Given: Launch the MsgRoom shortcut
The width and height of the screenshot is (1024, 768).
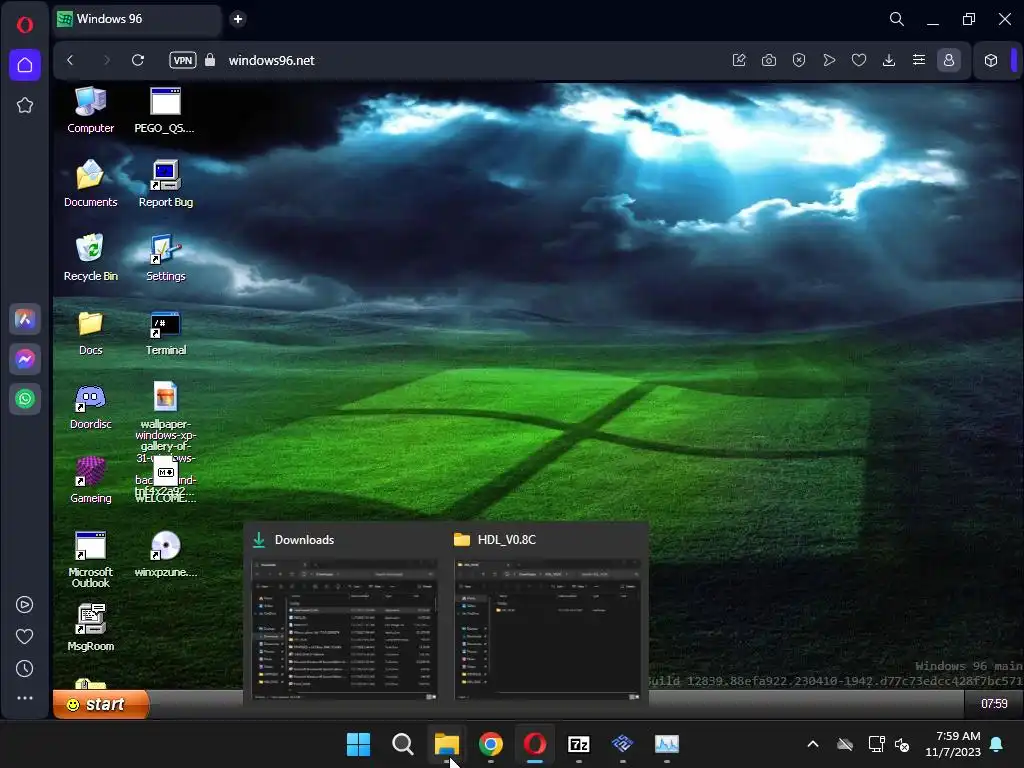Looking at the screenshot, I should click(x=90, y=628).
